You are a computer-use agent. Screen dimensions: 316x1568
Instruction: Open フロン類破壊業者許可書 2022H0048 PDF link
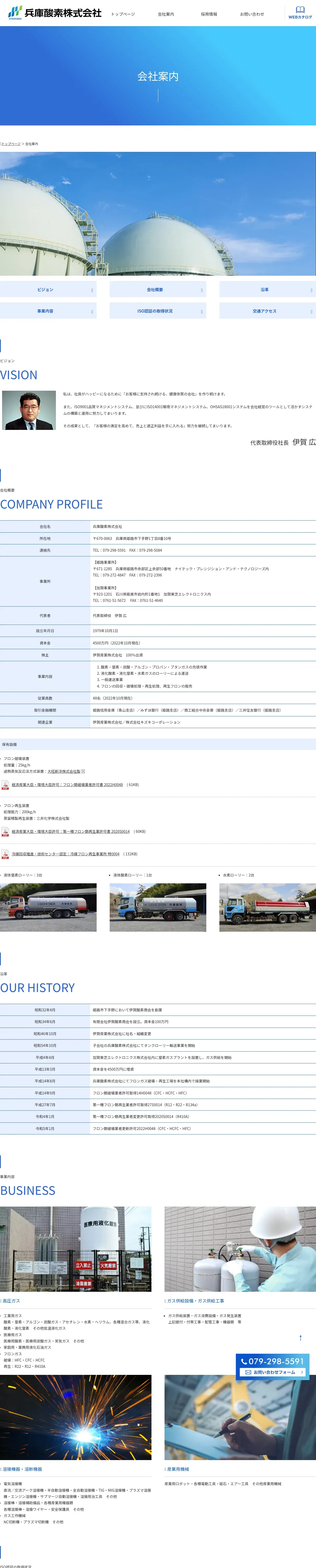67,785
